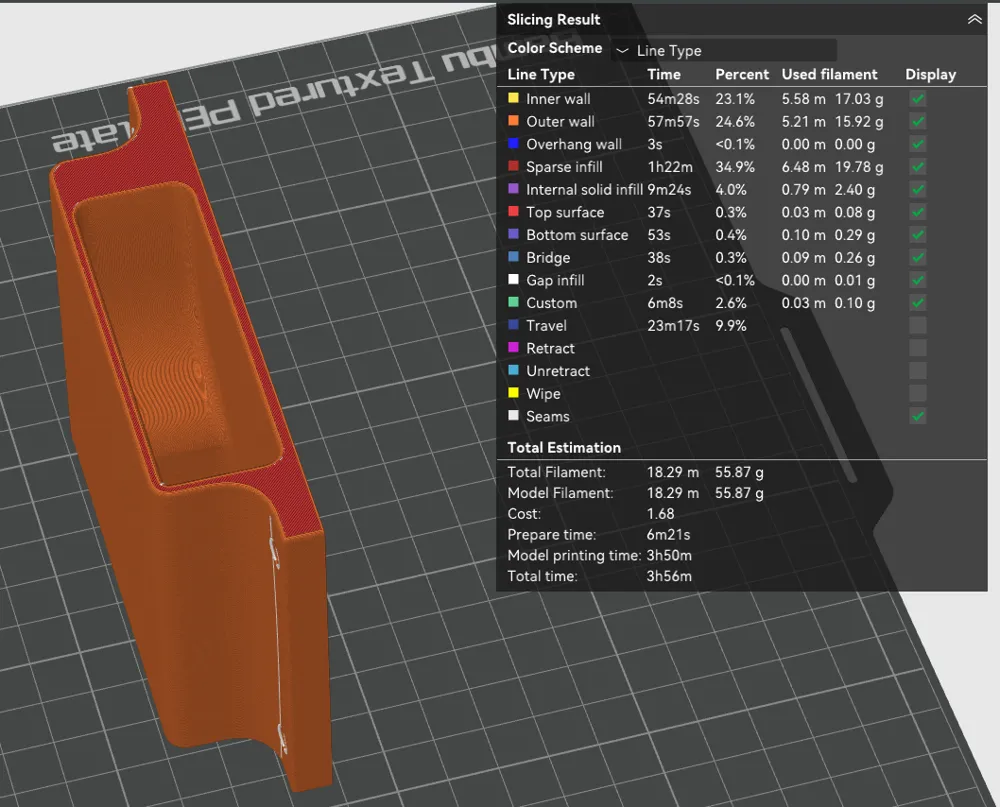Click the Line Type column header

tap(541, 75)
